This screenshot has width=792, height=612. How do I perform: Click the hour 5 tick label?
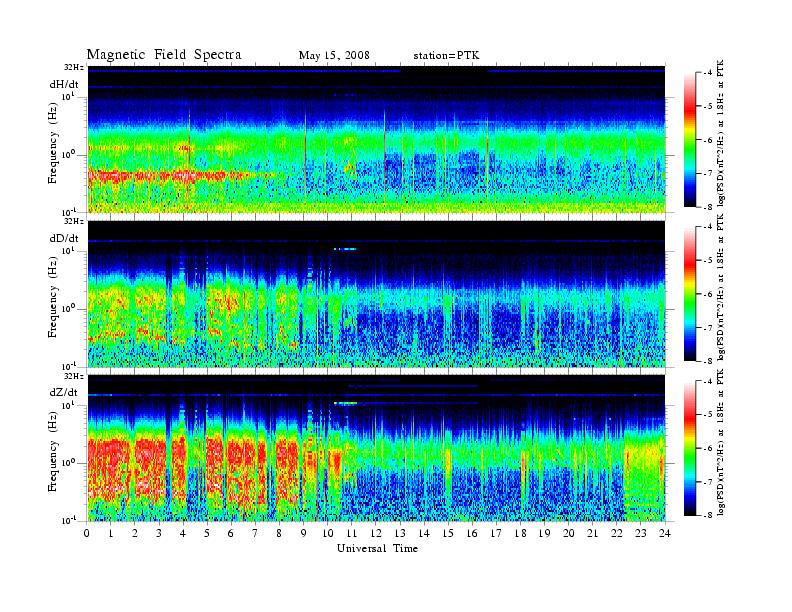207,533
